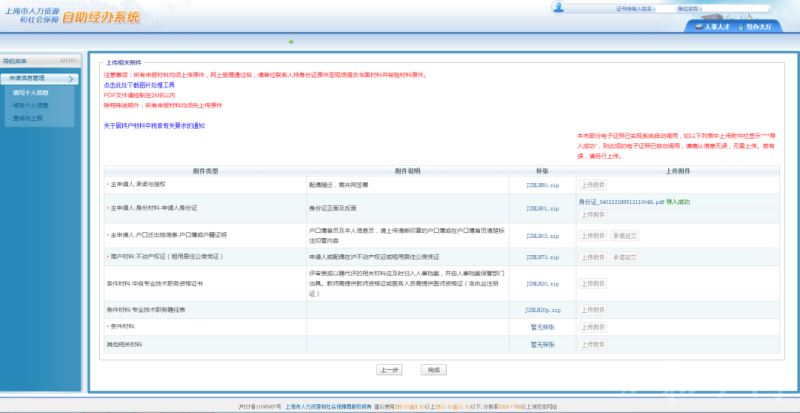Click the 经办大厅 tab icon

click(740, 27)
